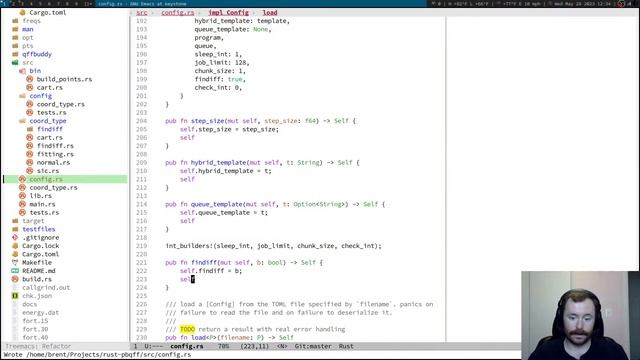This screenshot has height=360, width=640.
Task: Click the int_builders! macro call on line 219
Action: click(x=273, y=246)
